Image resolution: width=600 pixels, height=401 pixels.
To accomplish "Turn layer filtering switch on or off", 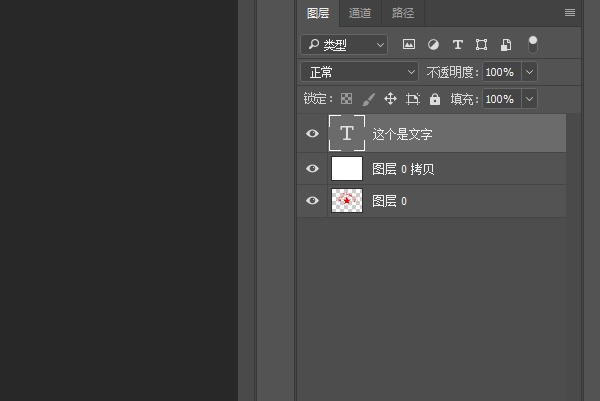I will tap(533, 44).
